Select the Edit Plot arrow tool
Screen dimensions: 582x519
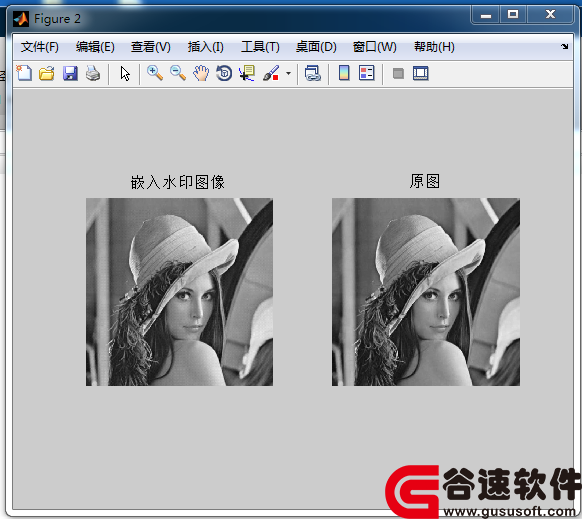tap(125, 73)
